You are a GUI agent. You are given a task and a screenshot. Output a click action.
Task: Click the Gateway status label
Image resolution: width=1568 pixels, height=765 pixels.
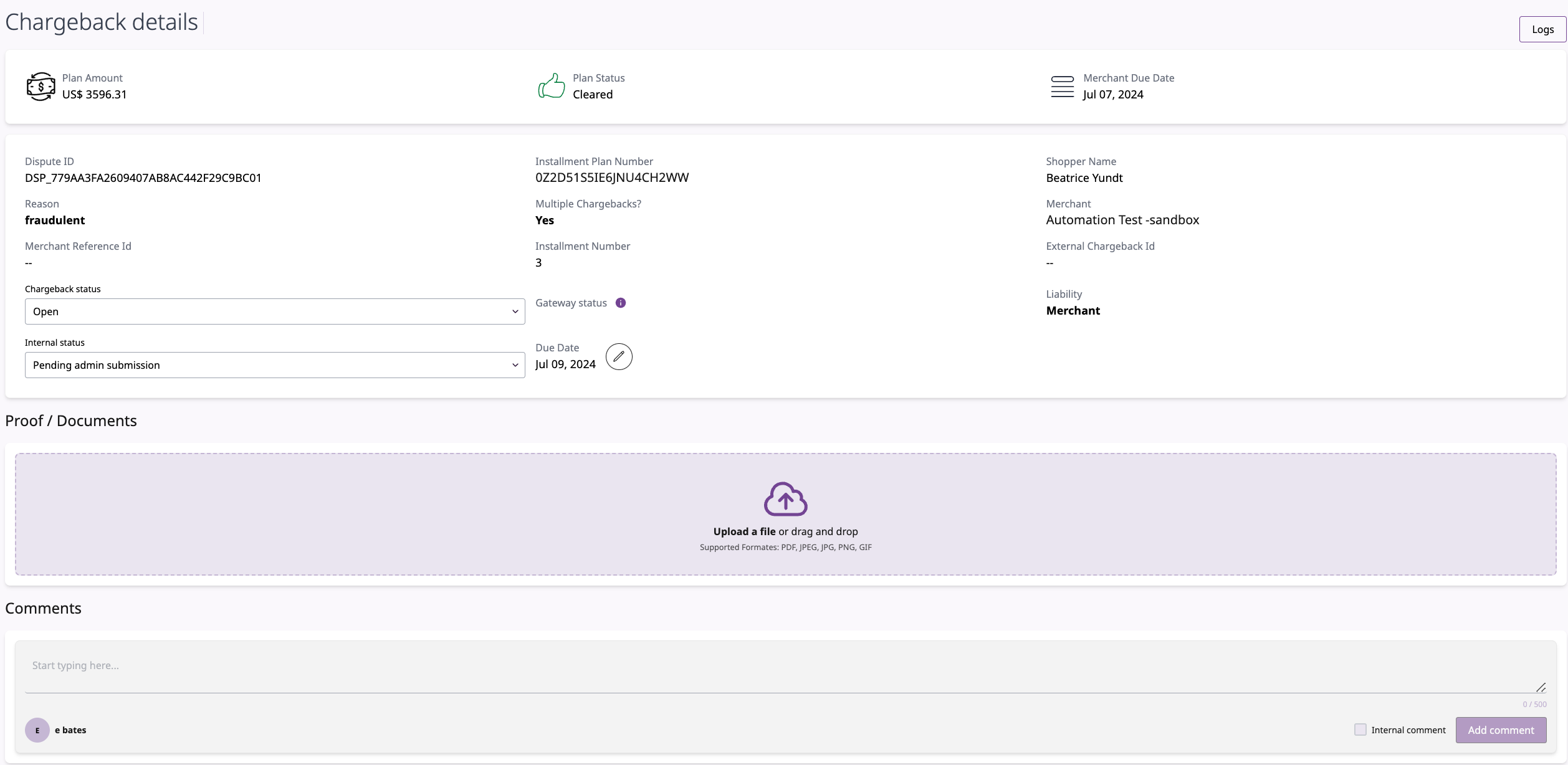click(571, 303)
